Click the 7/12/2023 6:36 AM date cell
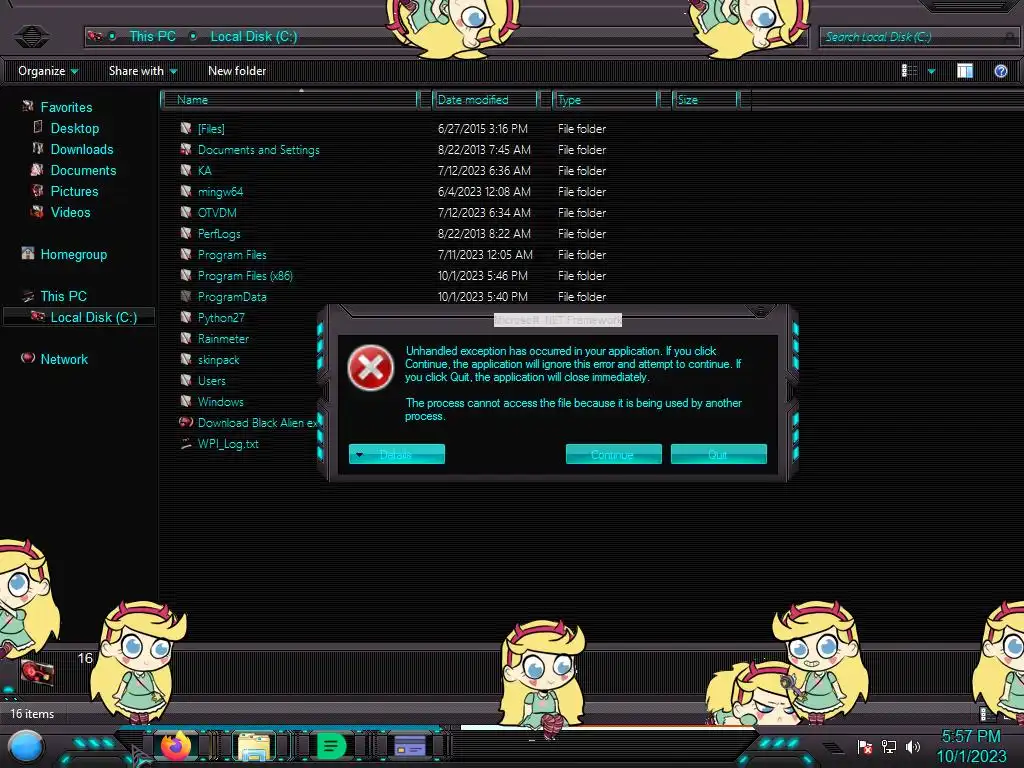The width and height of the screenshot is (1024, 768). pos(484,170)
